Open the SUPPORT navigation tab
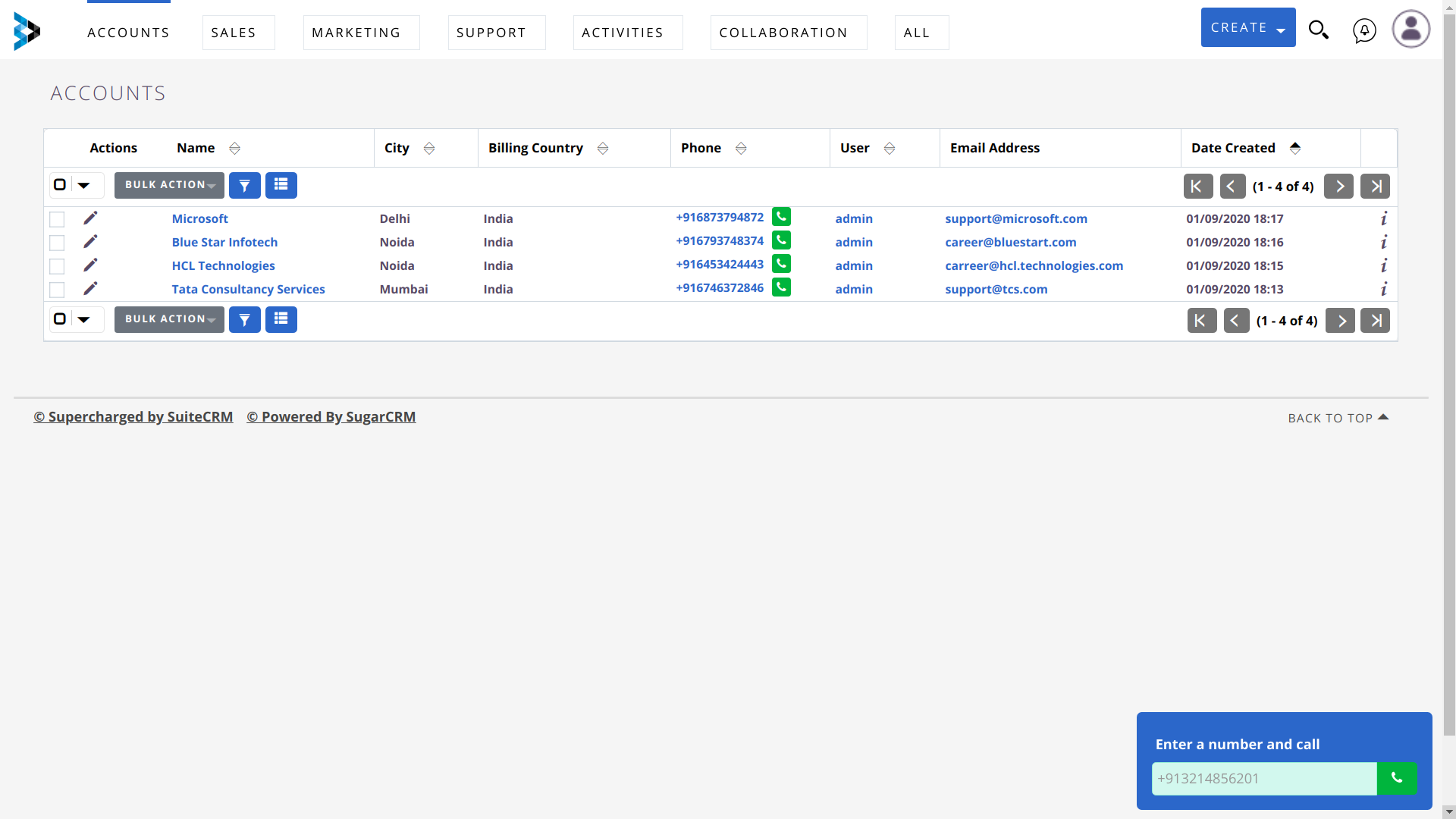This screenshot has height=819, width=1456. point(491,32)
